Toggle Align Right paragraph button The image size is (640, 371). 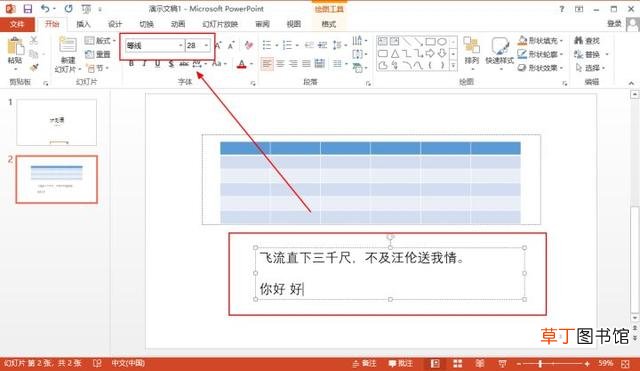point(293,64)
